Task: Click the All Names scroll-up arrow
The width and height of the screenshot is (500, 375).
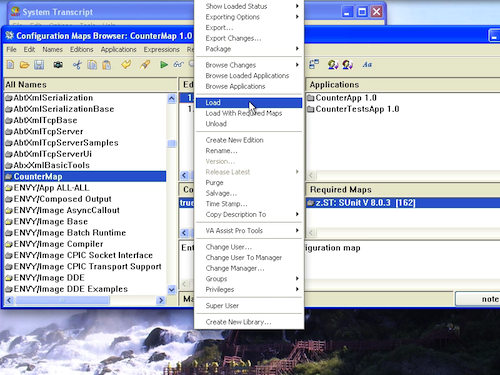Action: coord(172,98)
